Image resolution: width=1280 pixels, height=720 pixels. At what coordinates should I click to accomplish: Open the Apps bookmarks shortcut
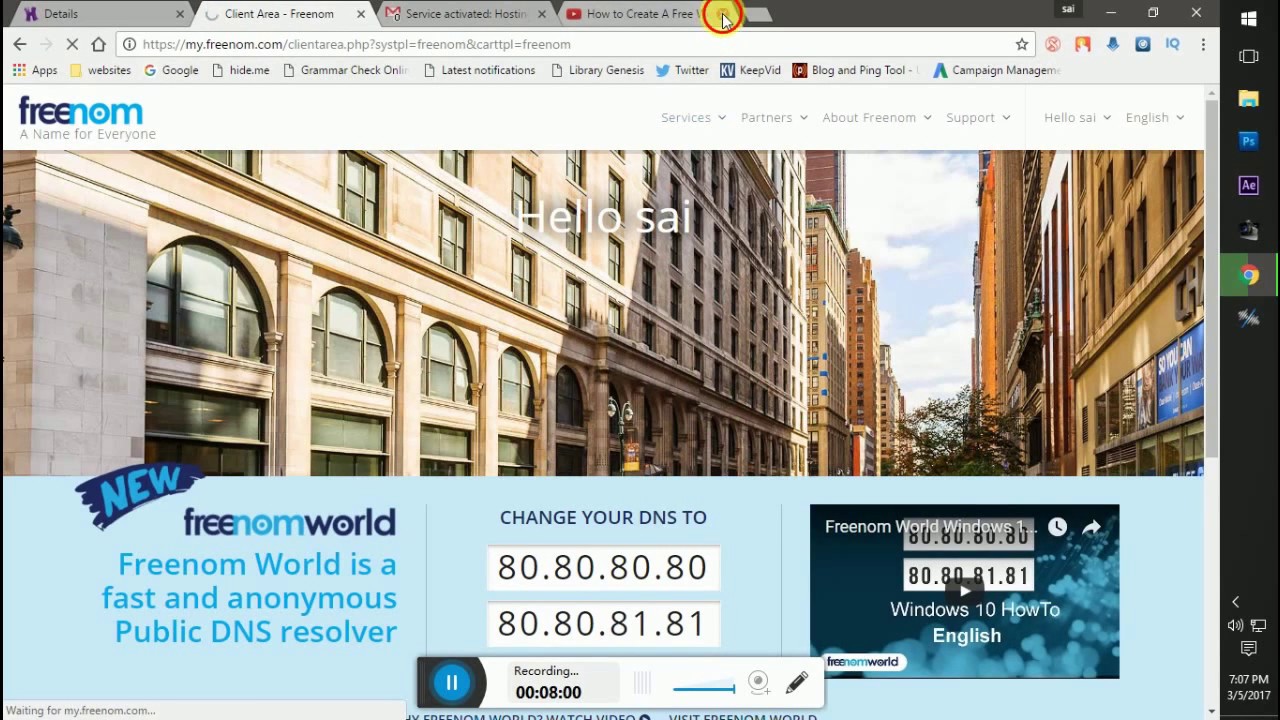(x=35, y=70)
